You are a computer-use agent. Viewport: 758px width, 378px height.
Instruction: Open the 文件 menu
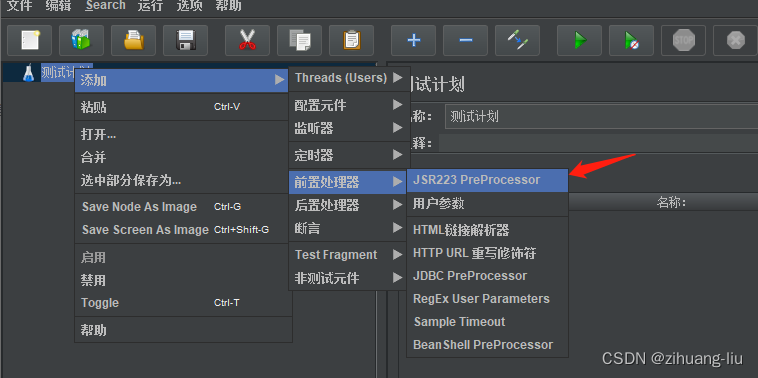pyautogui.click(x=19, y=6)
